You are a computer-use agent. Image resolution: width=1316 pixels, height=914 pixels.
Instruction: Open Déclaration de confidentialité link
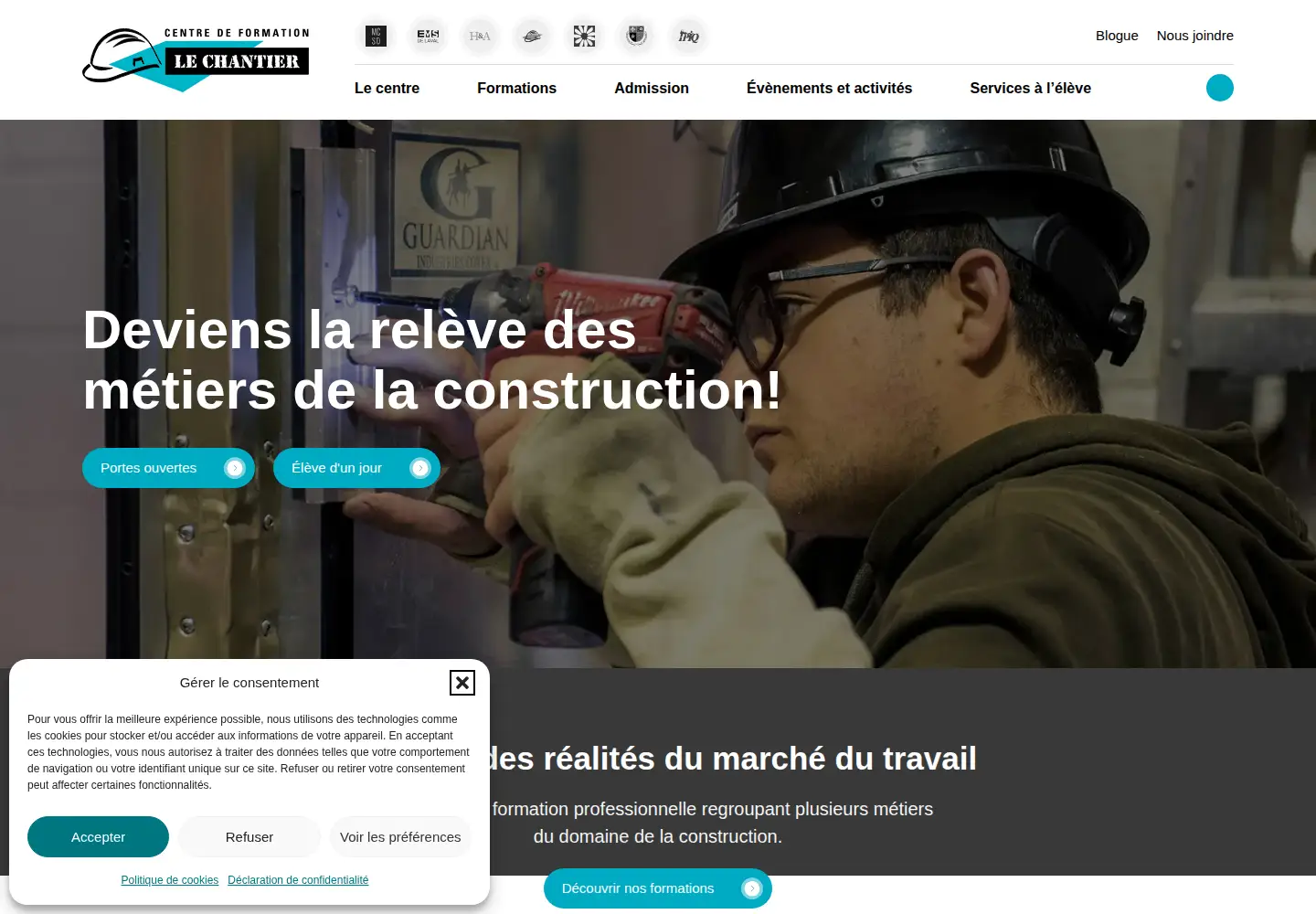click(298, 880)
